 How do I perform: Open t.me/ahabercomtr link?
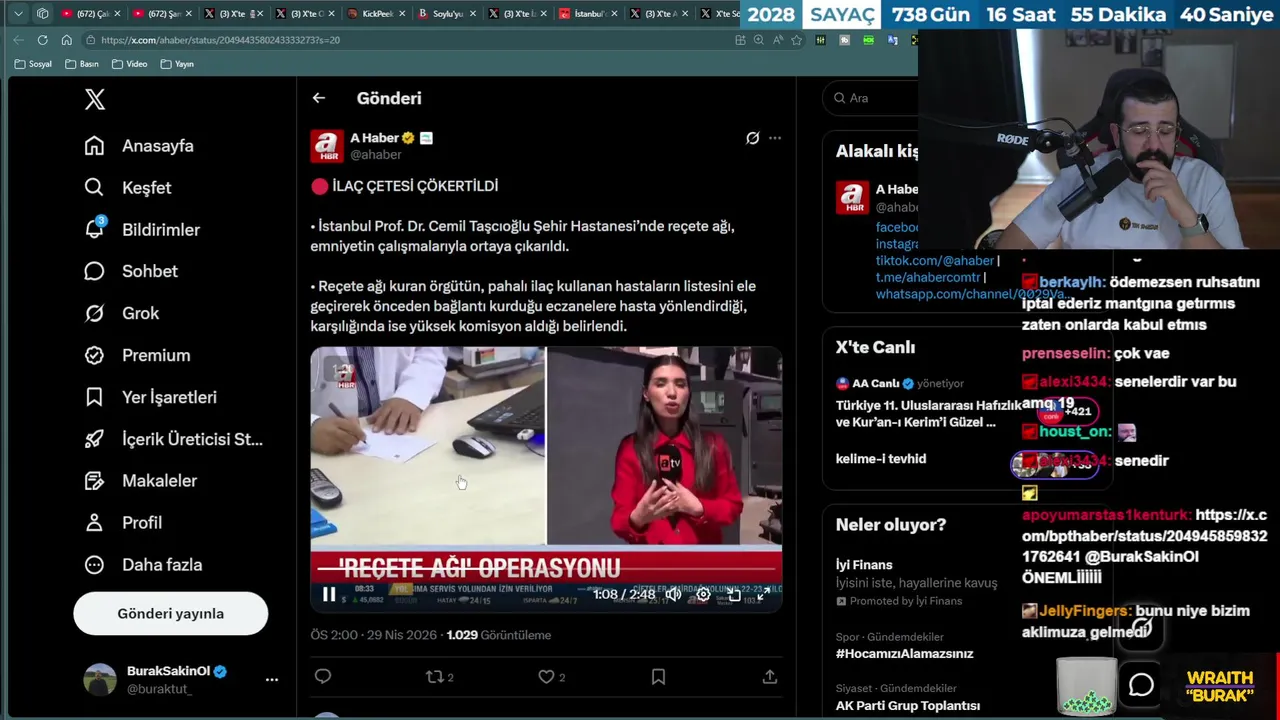click(928, 277)
